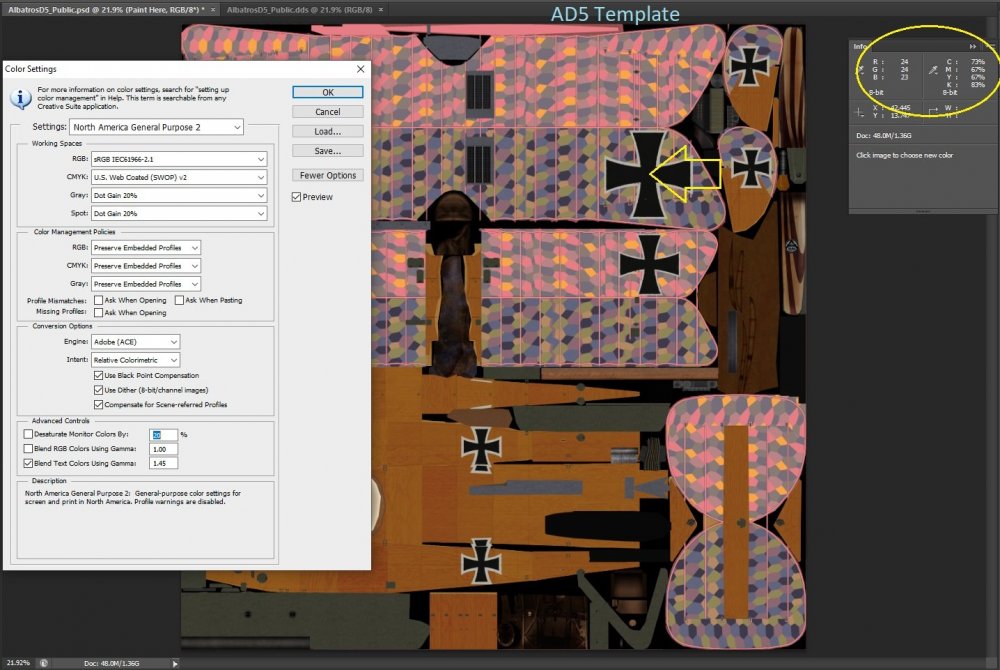Open the Settings preset dropdown
The image size is (1000, 670).
(157, 127)
